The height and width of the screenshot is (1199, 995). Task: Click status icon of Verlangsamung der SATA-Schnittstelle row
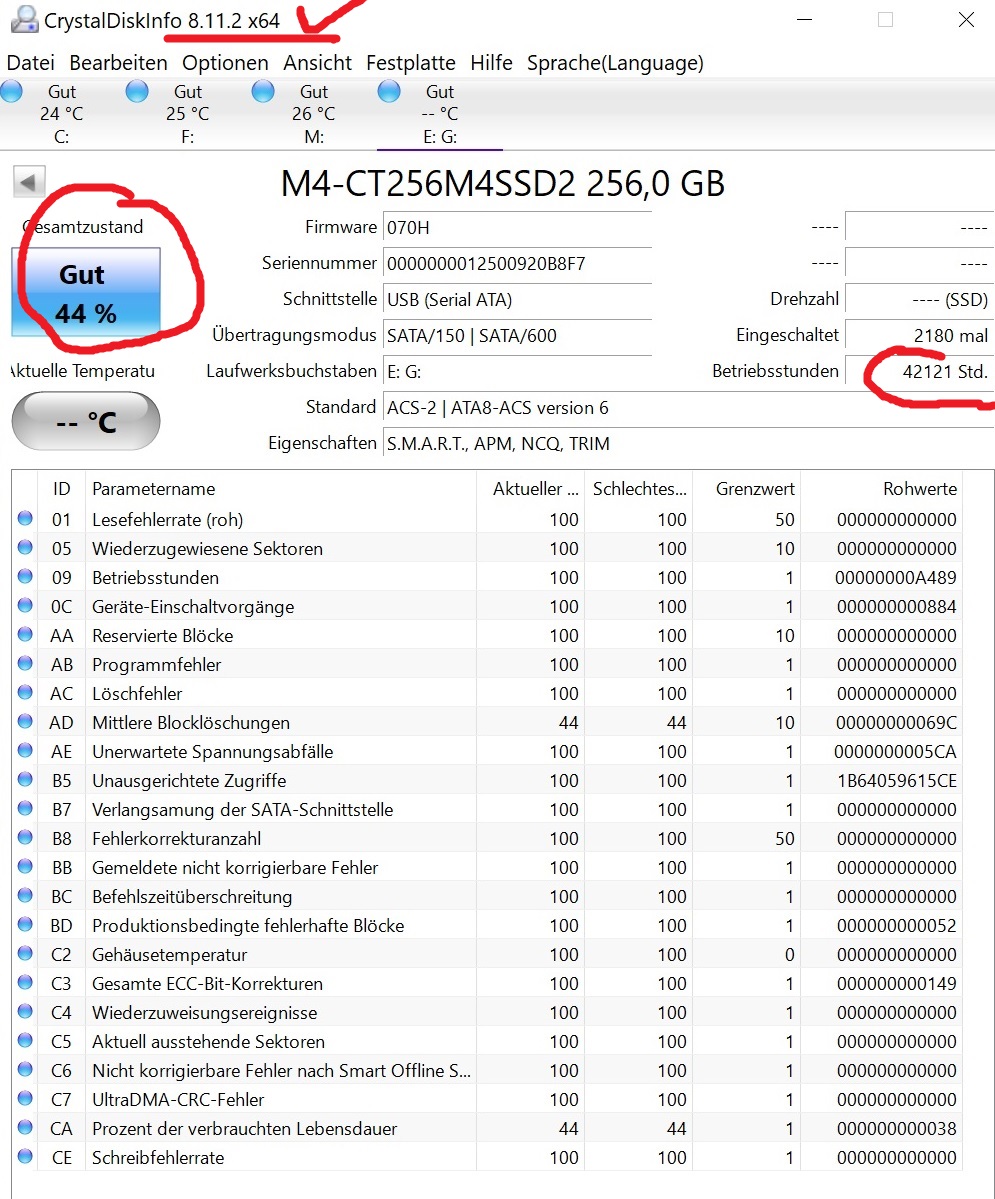(25, 809)
